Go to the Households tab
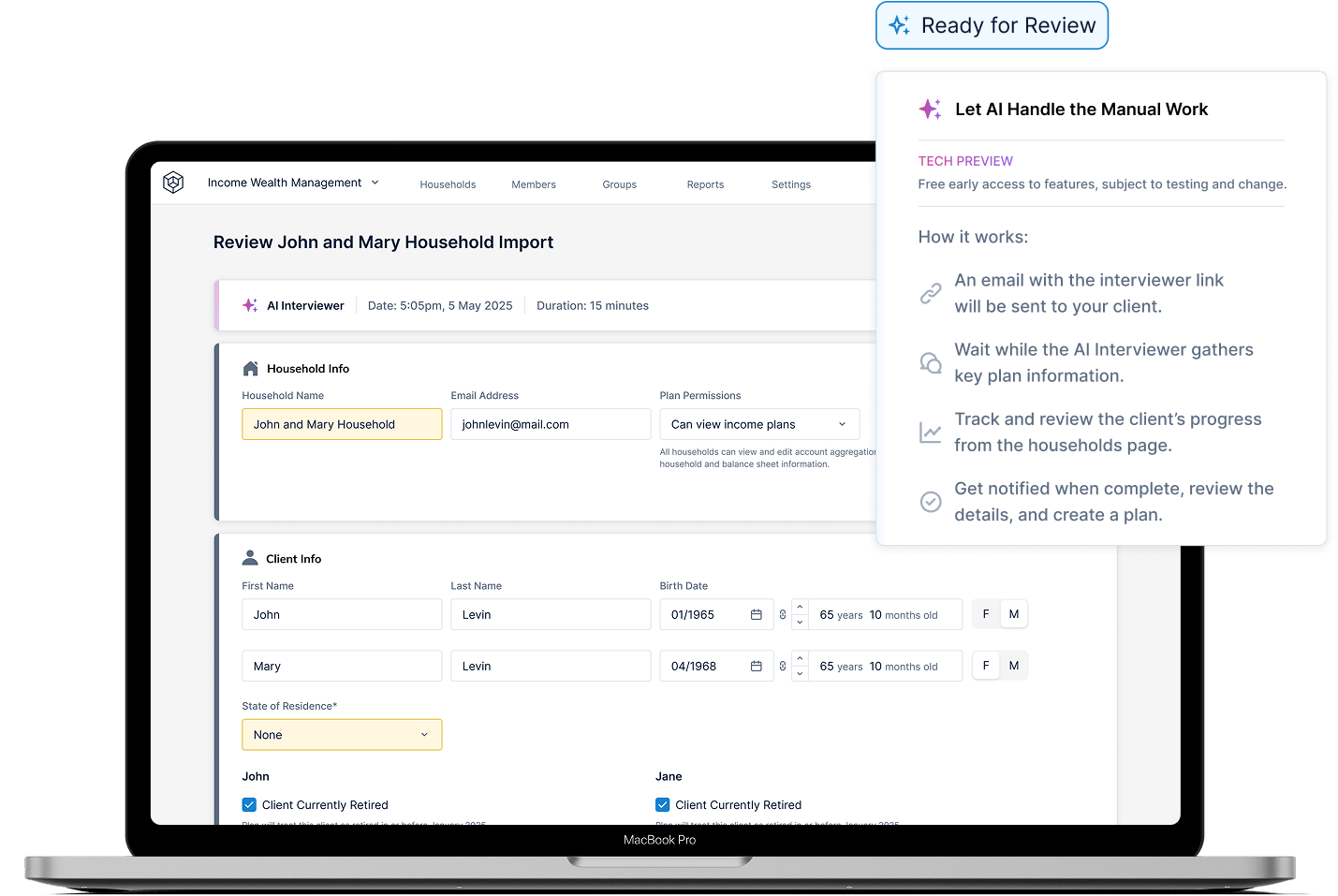This screenshot has width=1338, height=896. (x=448, y=184)
